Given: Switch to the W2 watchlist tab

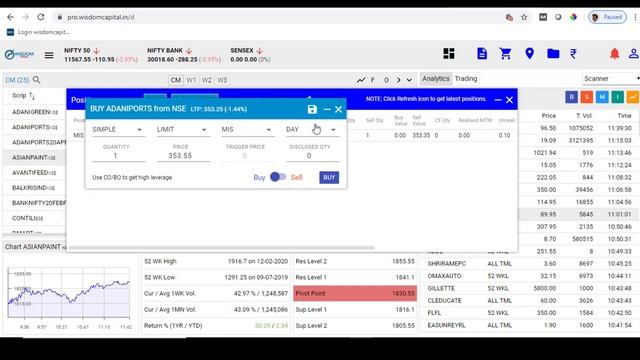Looking at the screenshot, I should (x=207, y=80).
